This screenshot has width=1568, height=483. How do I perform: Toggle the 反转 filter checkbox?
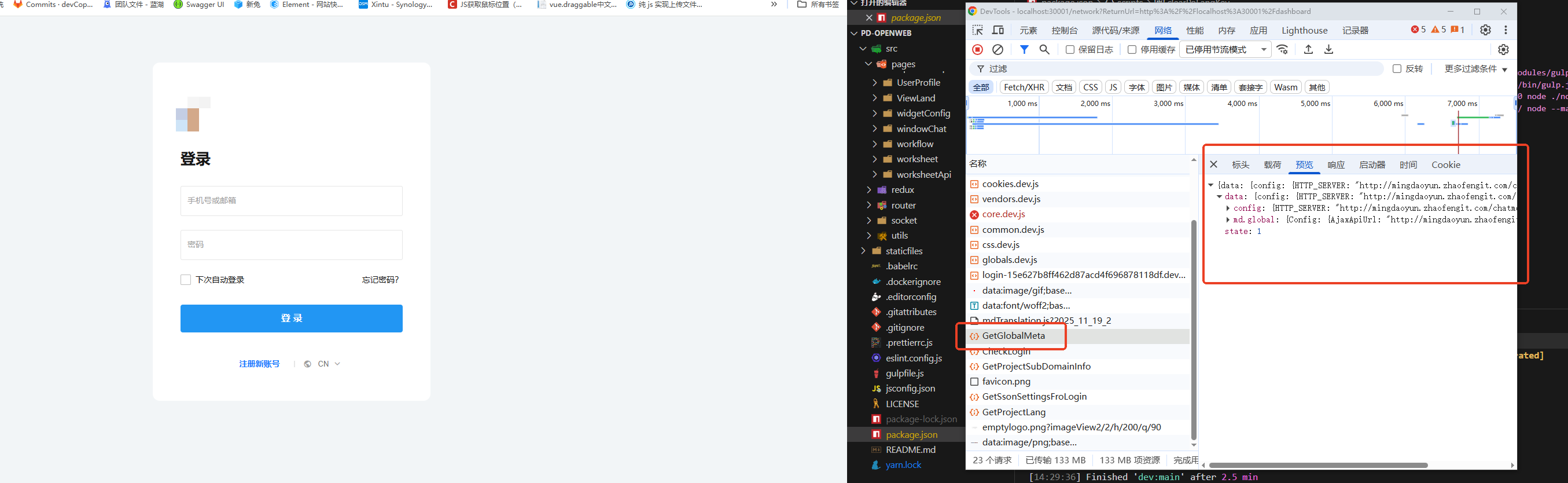coord(1397,69)
